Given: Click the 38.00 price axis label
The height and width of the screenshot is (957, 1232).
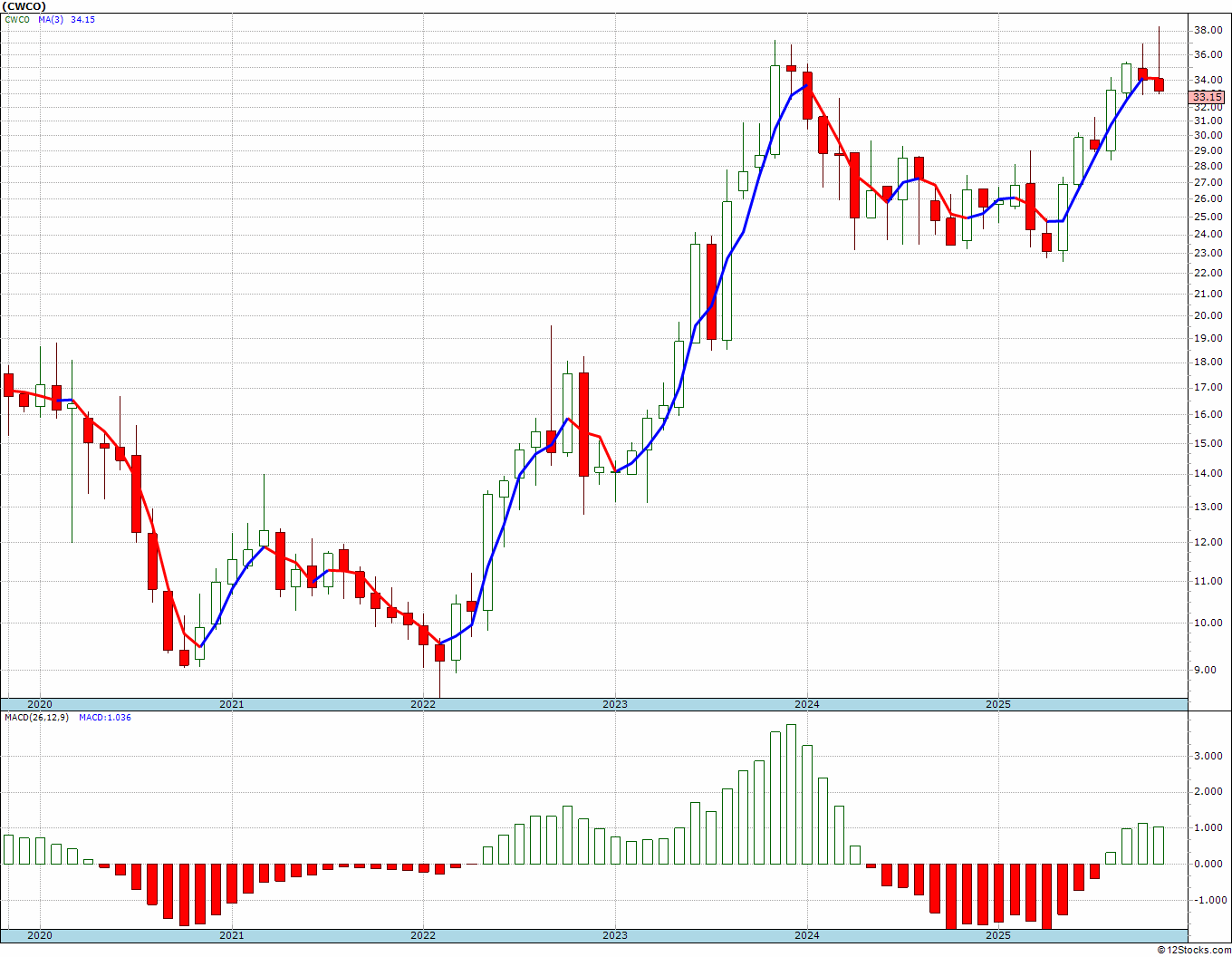Looking at the screenshot, I should point(1208,30).
